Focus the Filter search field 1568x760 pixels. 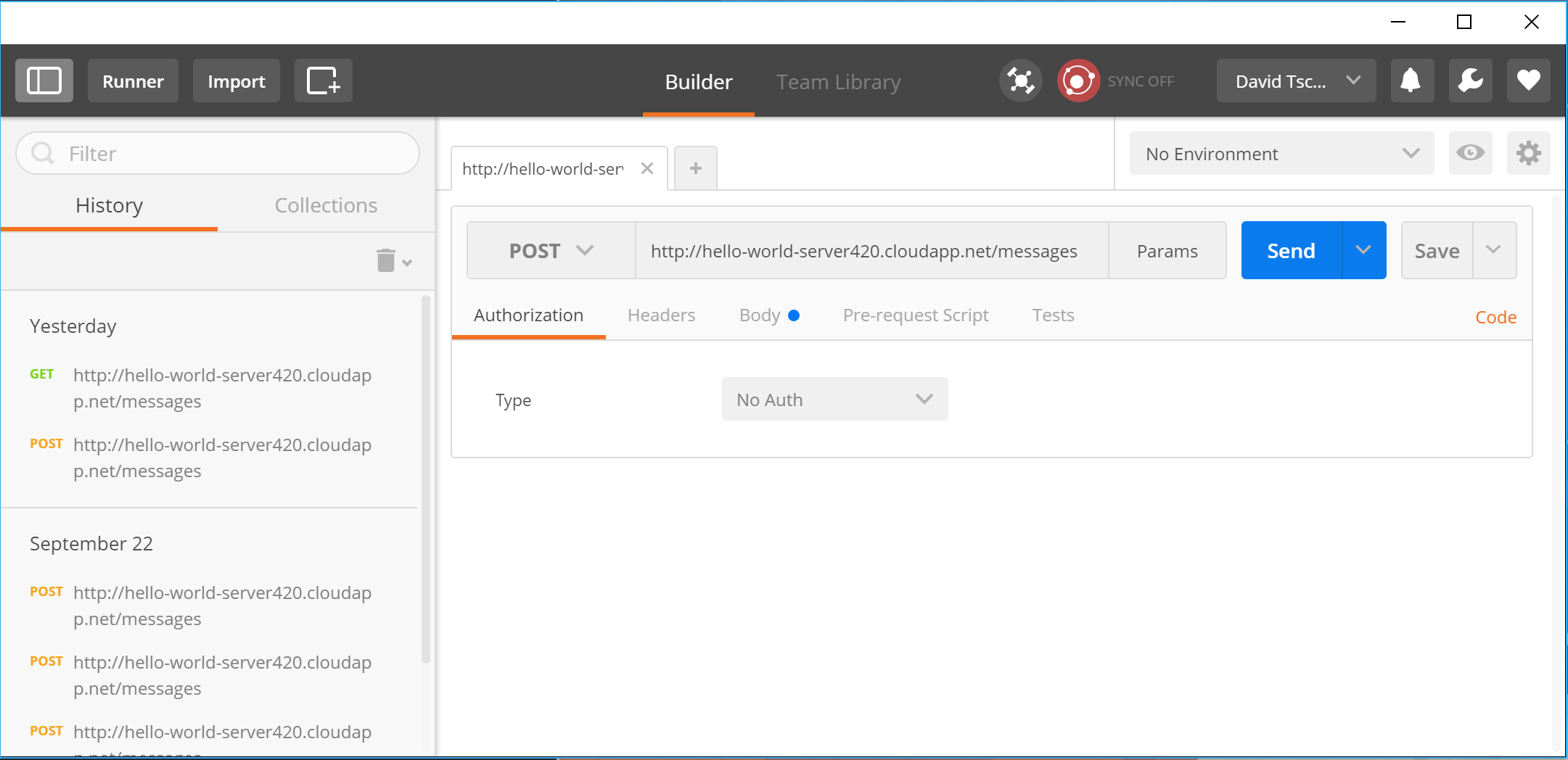click(x=218, y=153)
